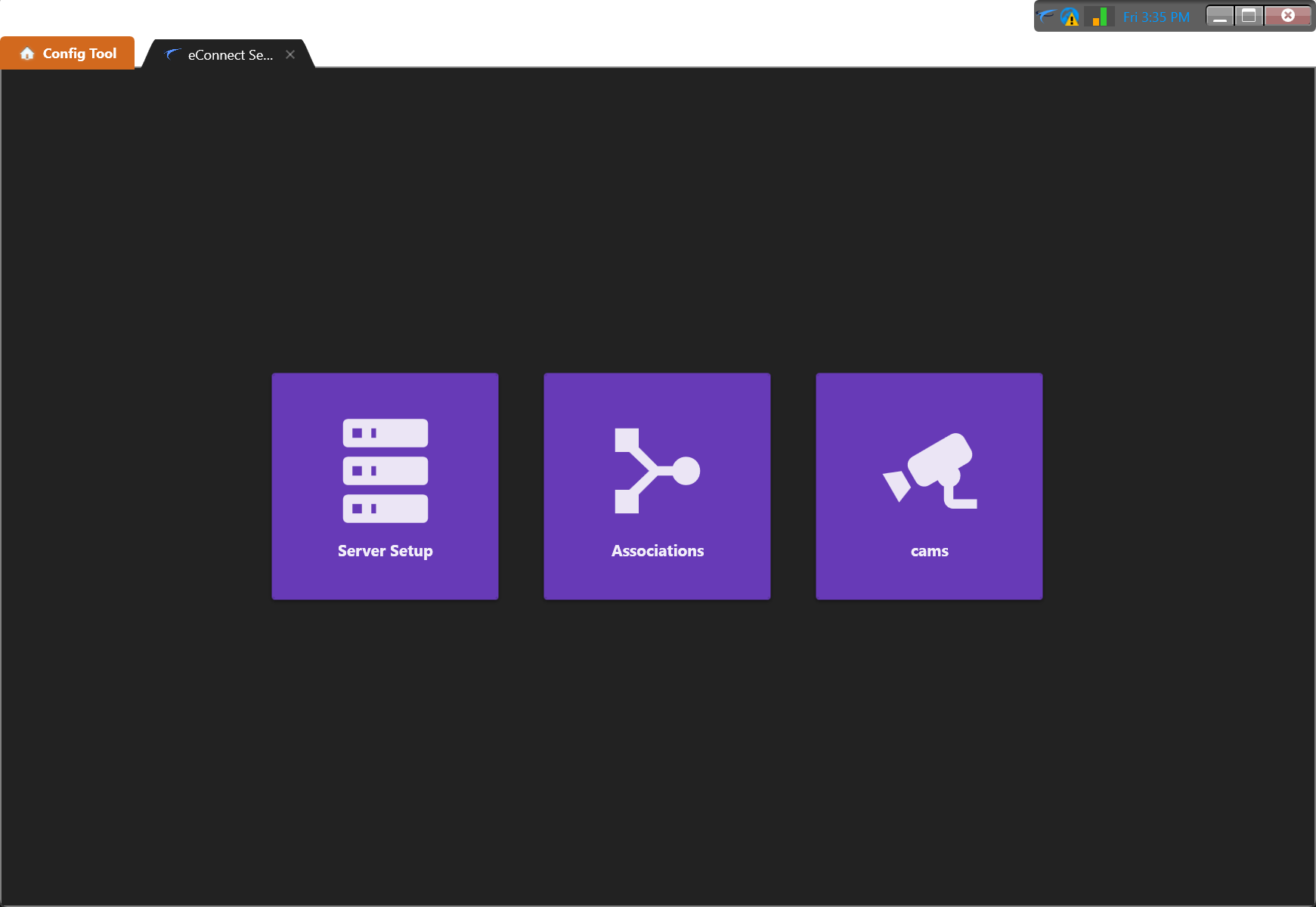Maximize the application window
The height and width of the screenshot is (907, 1316).
coord(1249,16)
